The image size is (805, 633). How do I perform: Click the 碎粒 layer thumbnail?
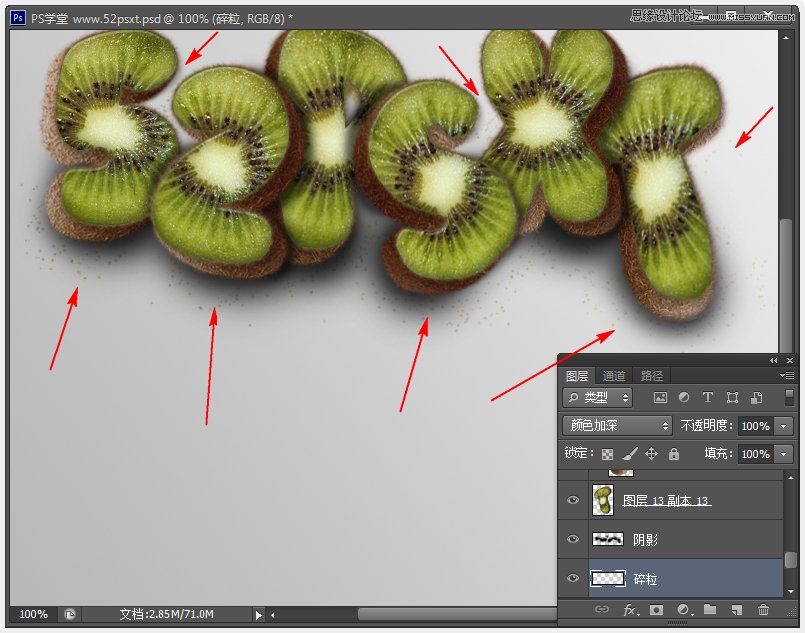pyautogui.click(x=608, y=578)
